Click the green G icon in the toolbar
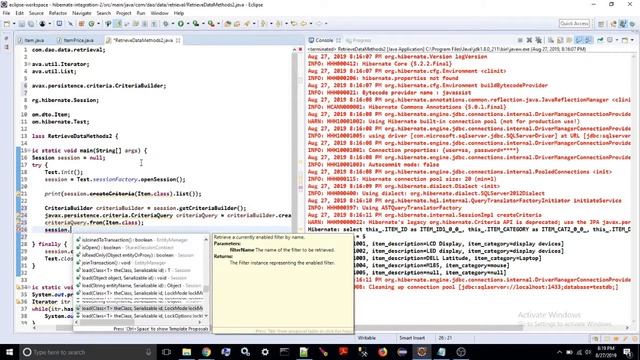Viewport: 640px width, 360px height. click(x=91, y=24)
